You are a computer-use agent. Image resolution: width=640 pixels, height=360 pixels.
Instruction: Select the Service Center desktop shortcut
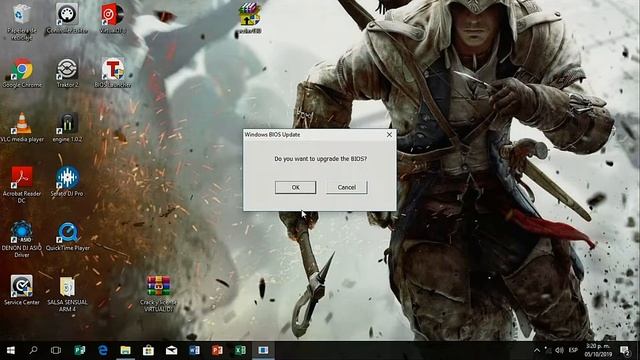[x=22, y=290]
